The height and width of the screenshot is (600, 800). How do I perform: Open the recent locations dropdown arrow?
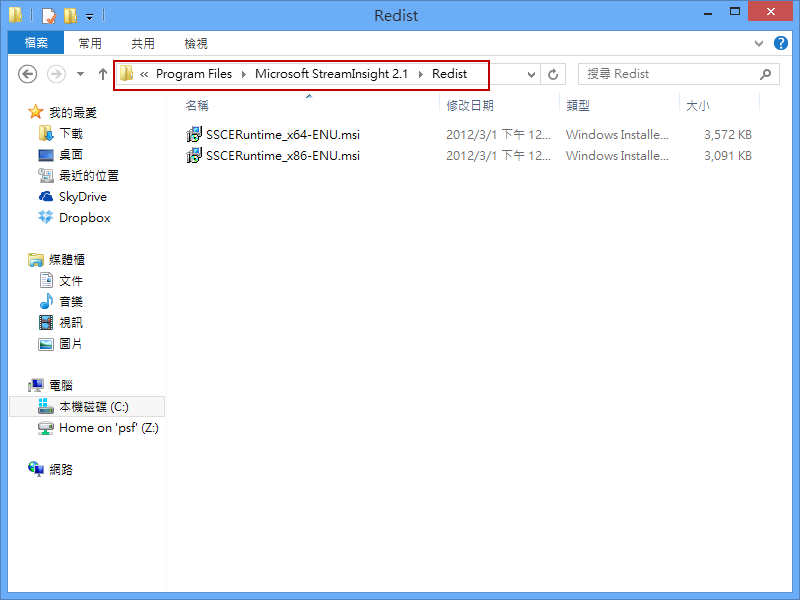(x=80, y=74)
